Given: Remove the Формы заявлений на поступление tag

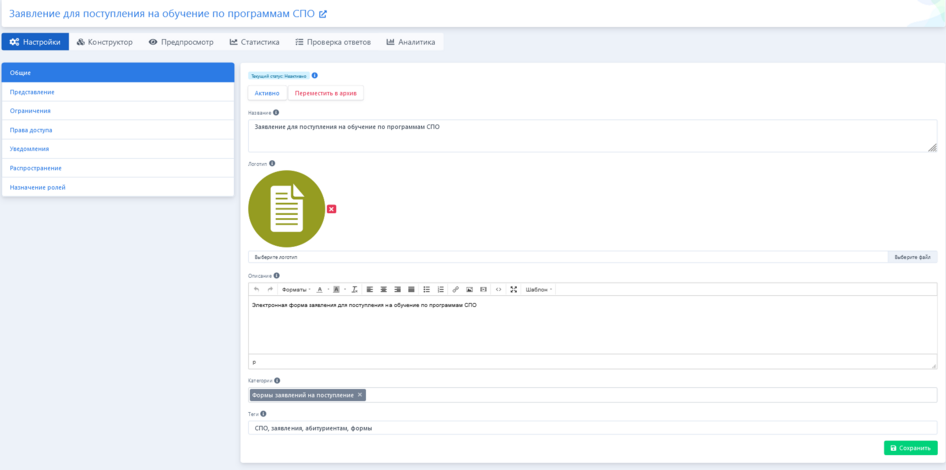Looking at the screenshot, I should pos(360,395).
